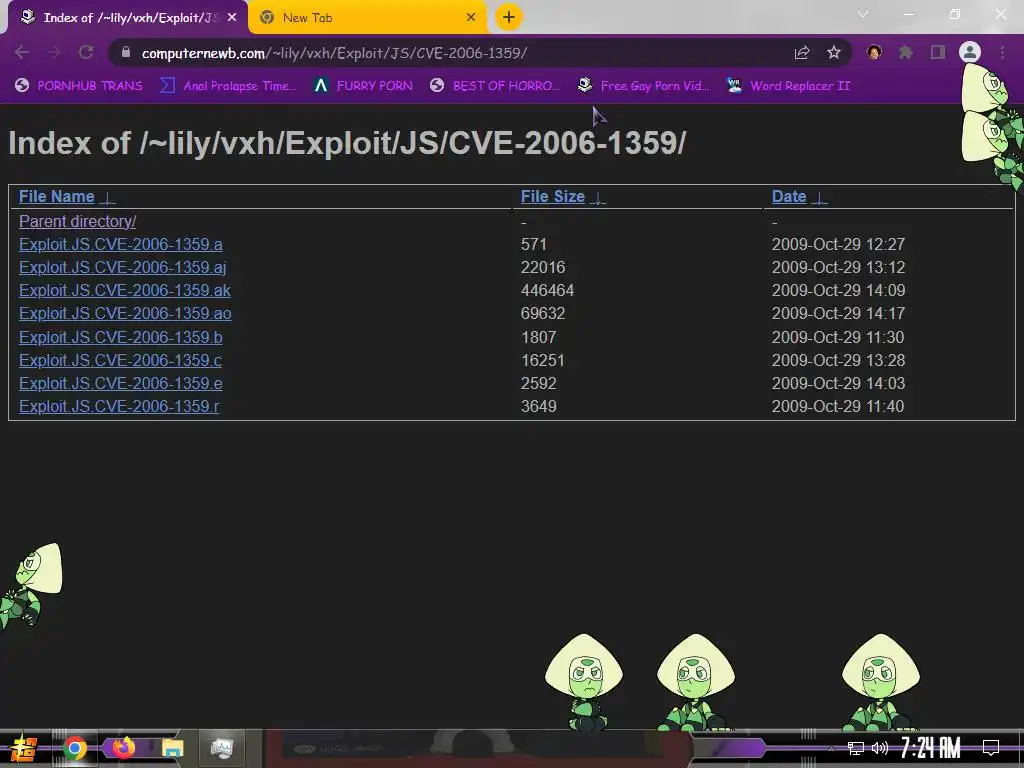Viewport: 1024px width, 768px height.
Task: Open the monitor app icon on taskbar
Action: pyautogui.click(x=222, y=748)
